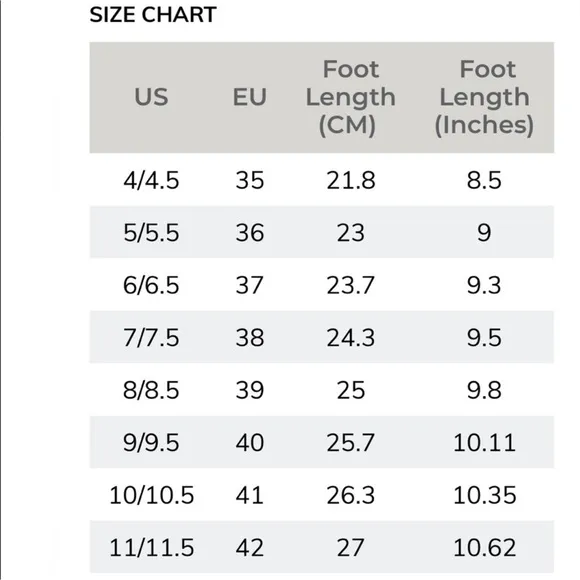Click the 10.62 inches cell
The height and width of the screenshot is (580, 580).
[x=484, y=548]
